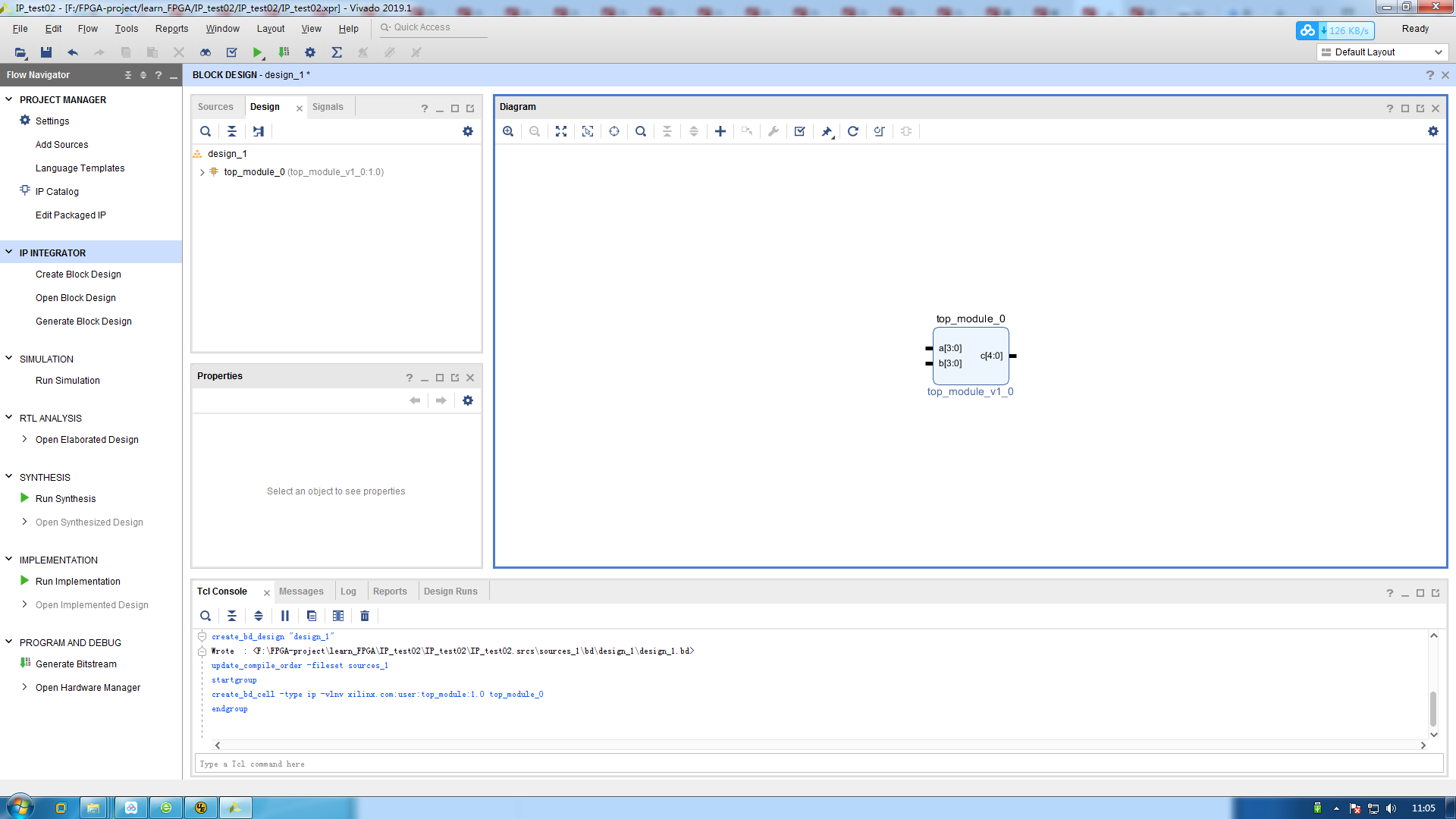Image resolution: width=1456 pixels, height=819 pixels.
Task: Close the Tcl Console tab
Action: point(267,592)
